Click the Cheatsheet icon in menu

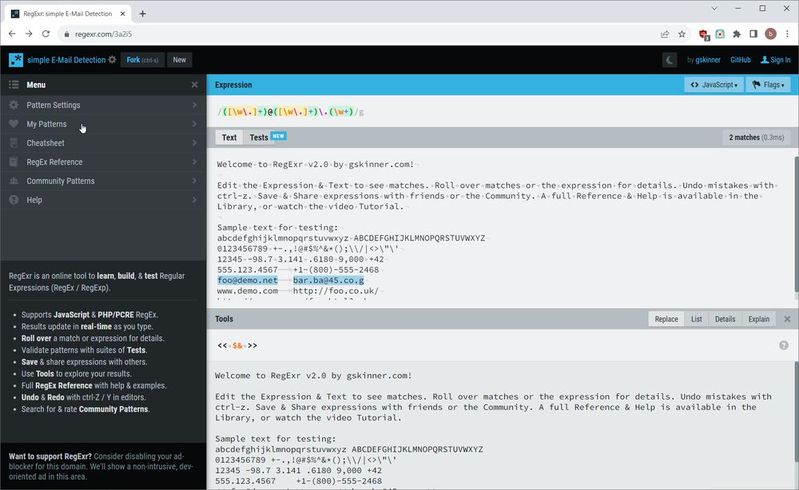click(14, 143)
